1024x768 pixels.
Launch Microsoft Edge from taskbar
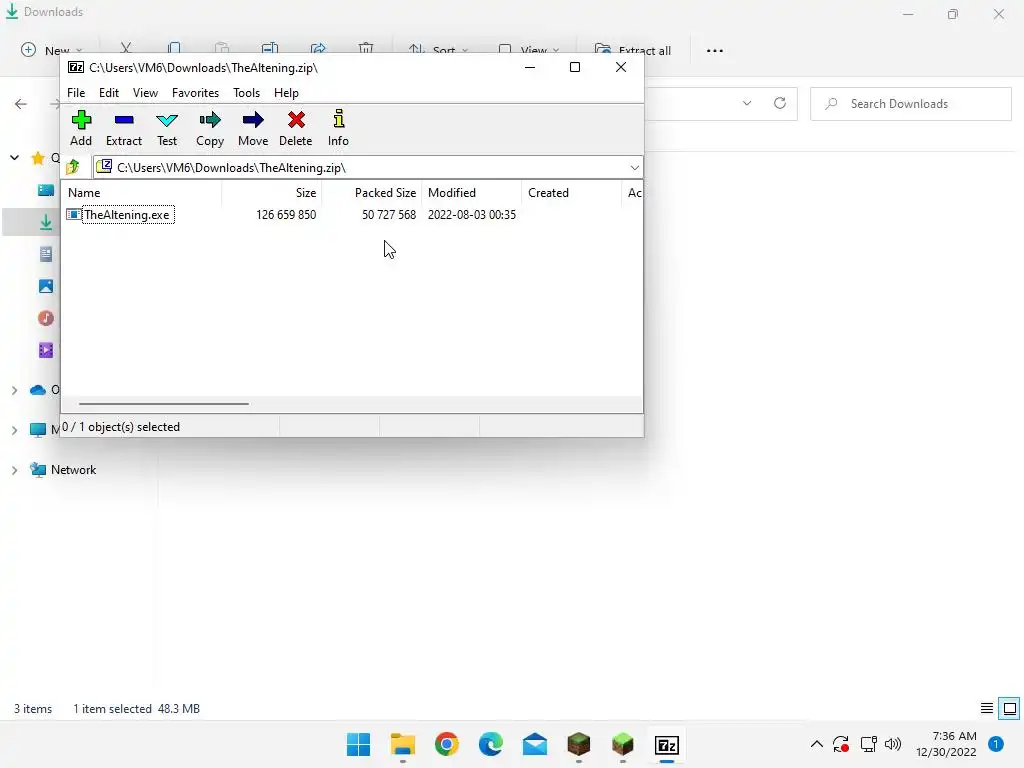490,744
